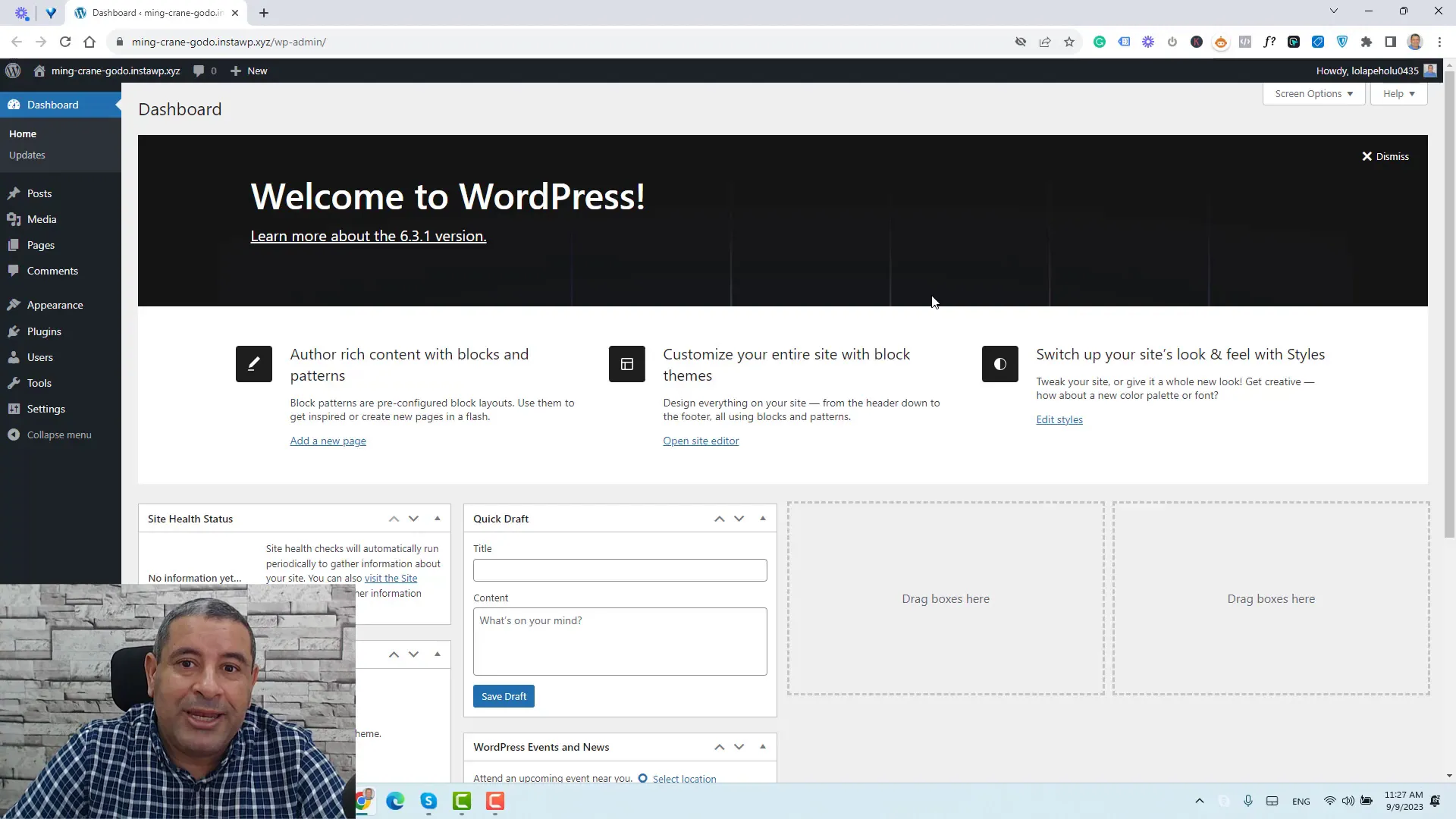Image resolution: width=1456 pixels, height=819 pixels.
Task: Click the address bar URL
Action: coord(229,42)
